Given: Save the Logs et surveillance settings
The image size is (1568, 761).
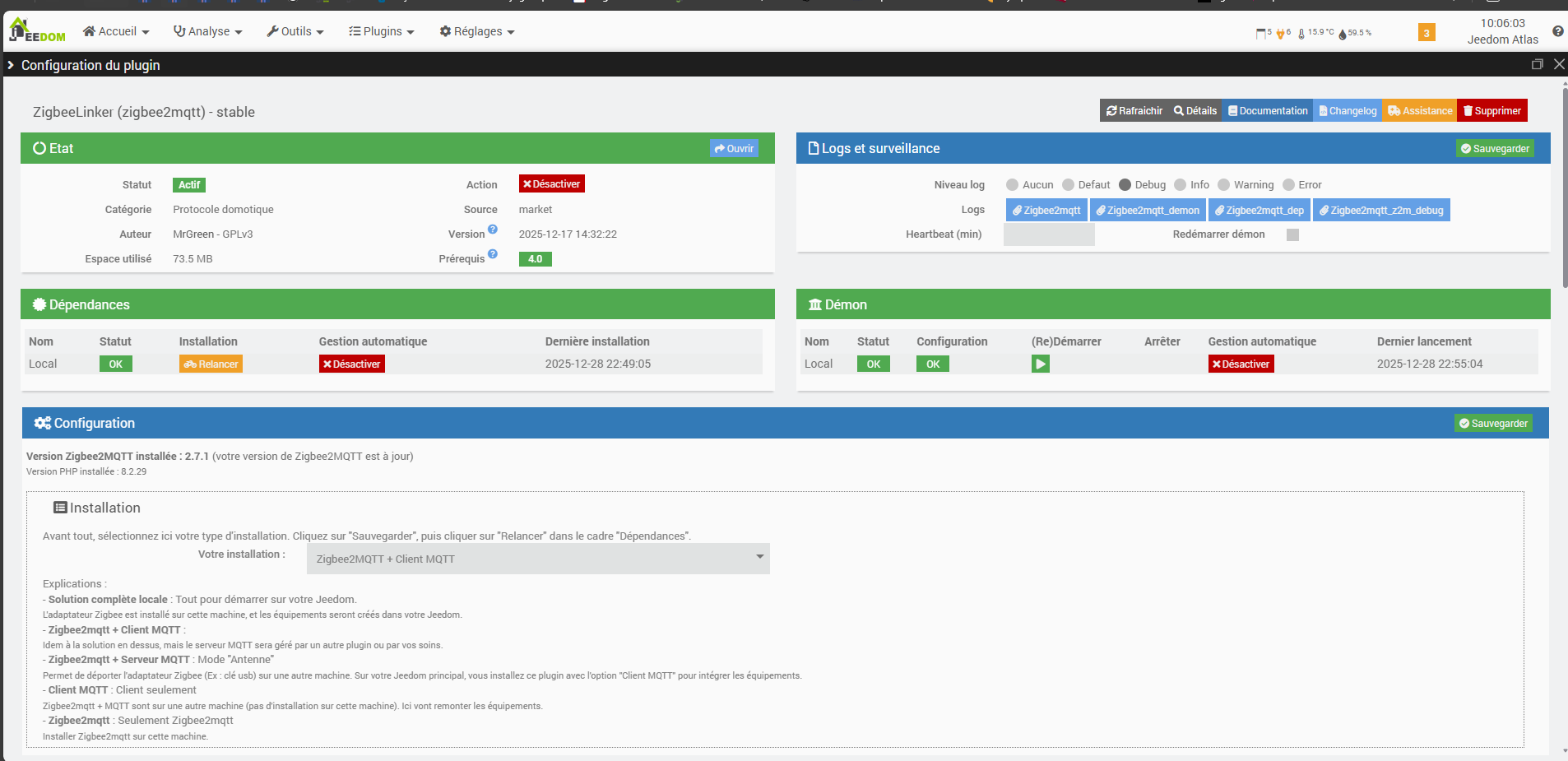Looking at the screenshot, I should 1495,149.
